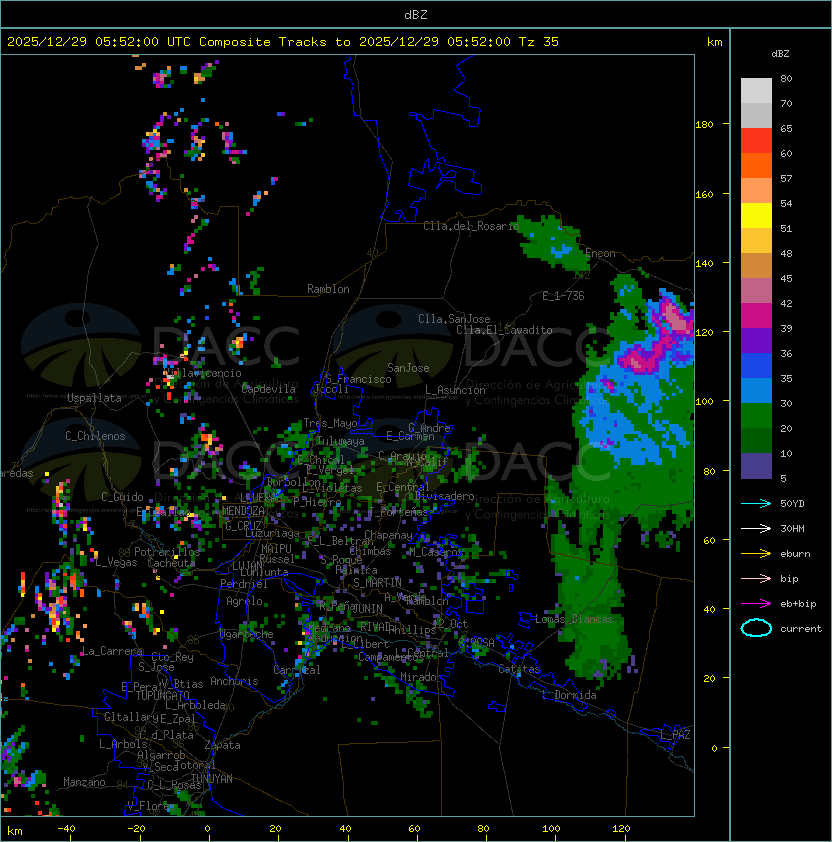832x842 pixels.
Task: Click the MENDOZA city label
Action: click(x=243, y=511)
